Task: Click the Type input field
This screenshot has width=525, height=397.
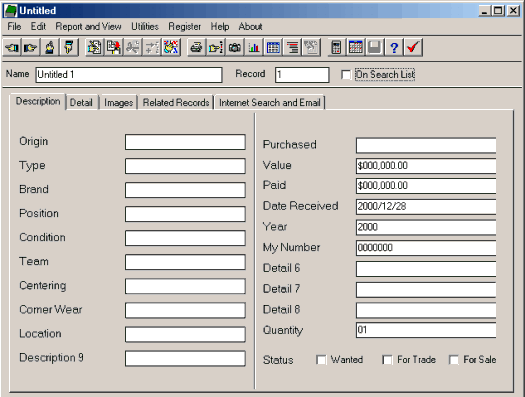Action: 185,166
